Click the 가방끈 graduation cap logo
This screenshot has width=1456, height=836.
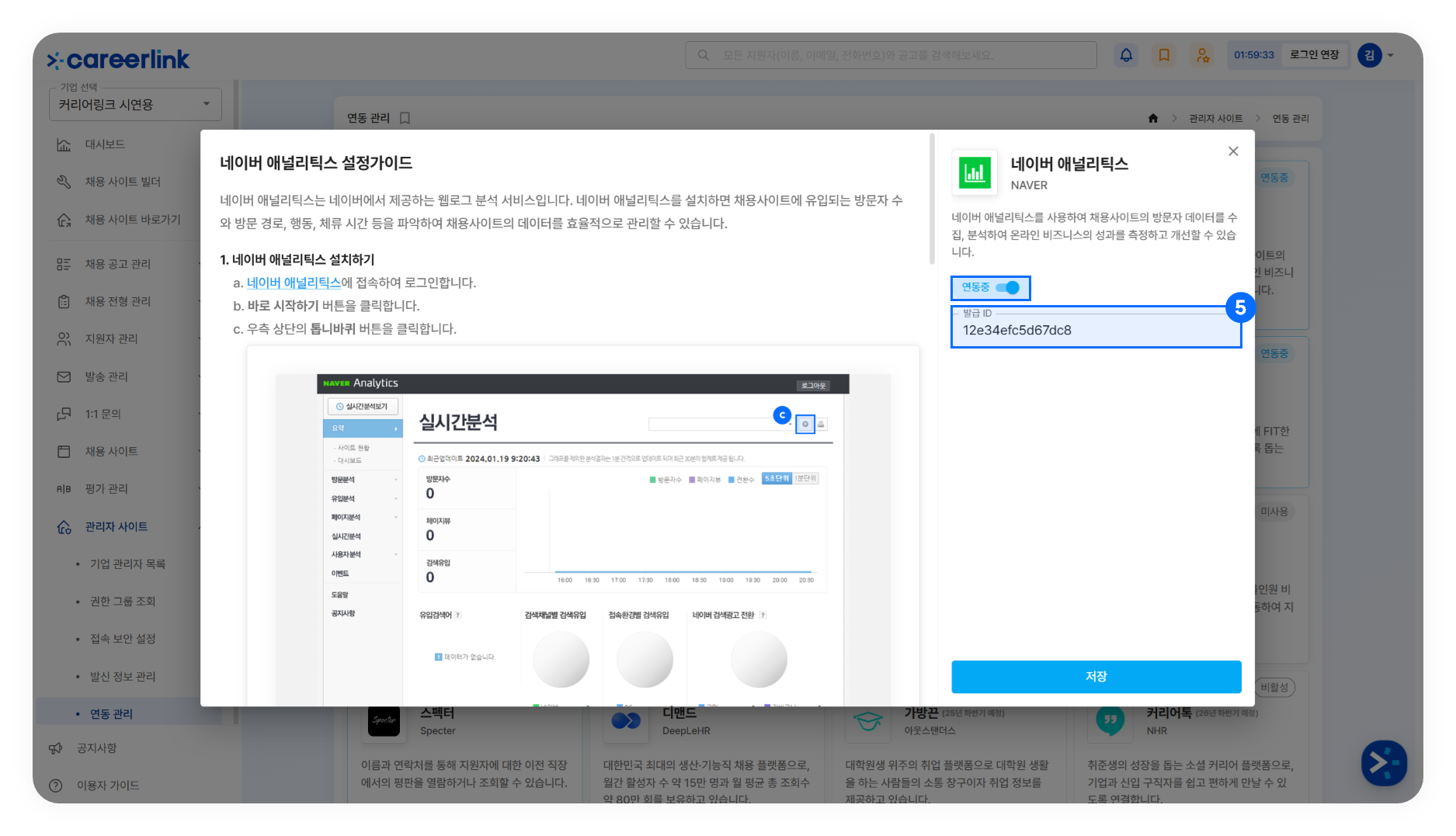tap(868, 721)
